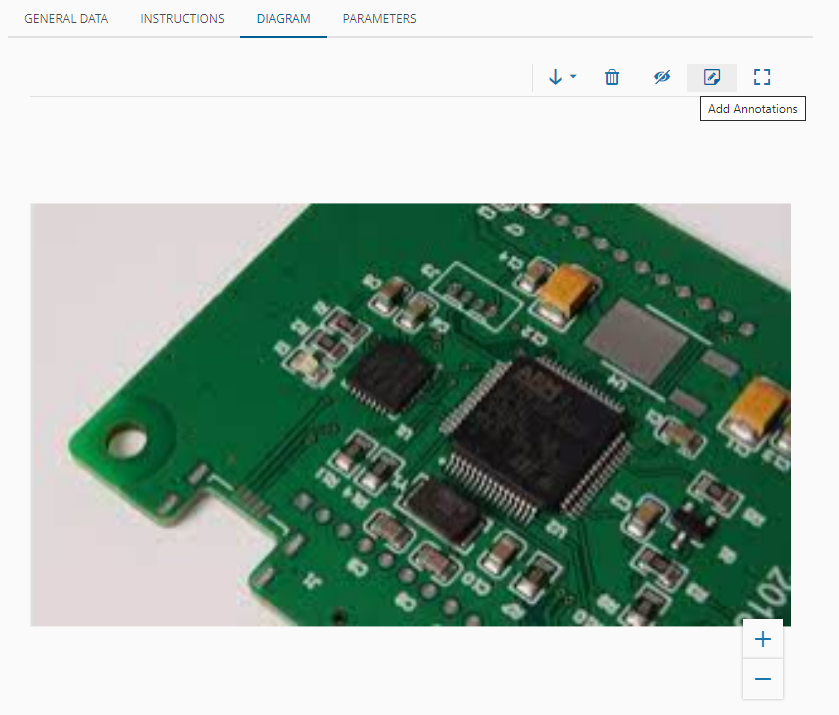Expand the download options dropdown caret
Viewport: 839px width, 715px height.
[573, 77]
